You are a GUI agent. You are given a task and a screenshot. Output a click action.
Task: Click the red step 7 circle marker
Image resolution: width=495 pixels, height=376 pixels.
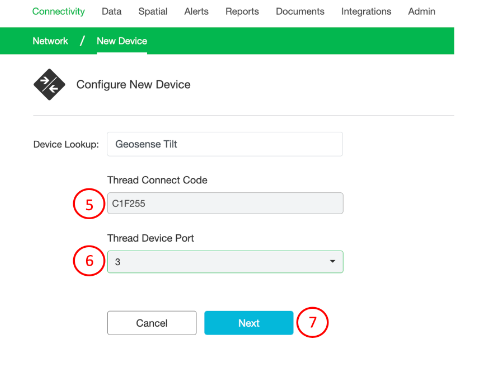[x=312, y=322]
